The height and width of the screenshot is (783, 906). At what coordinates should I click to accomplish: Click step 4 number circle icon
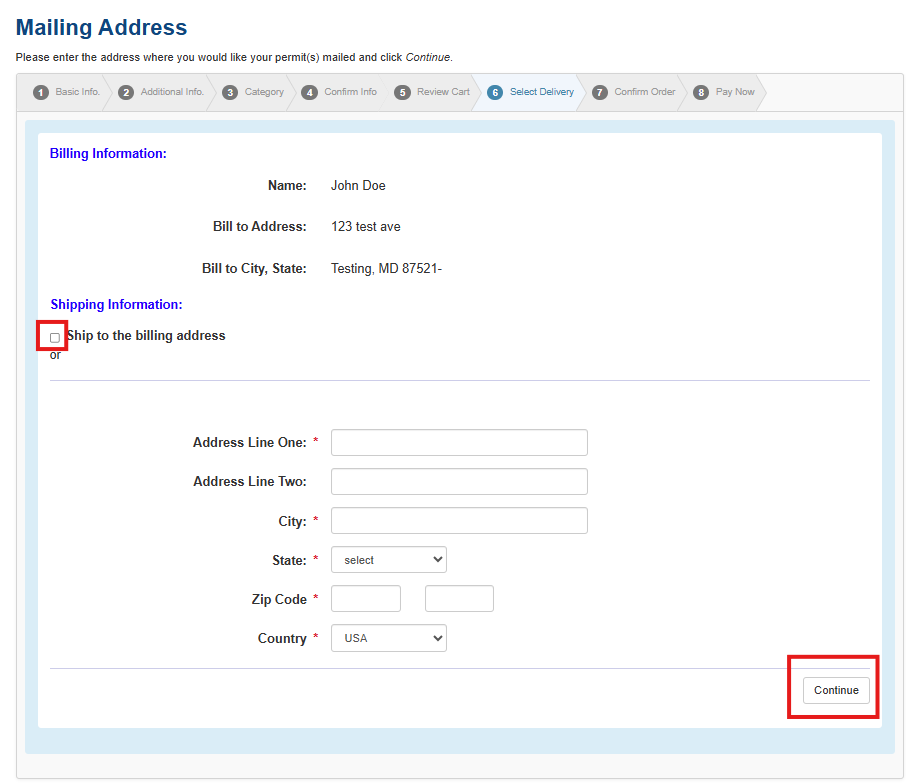click(x=309, y=93)
